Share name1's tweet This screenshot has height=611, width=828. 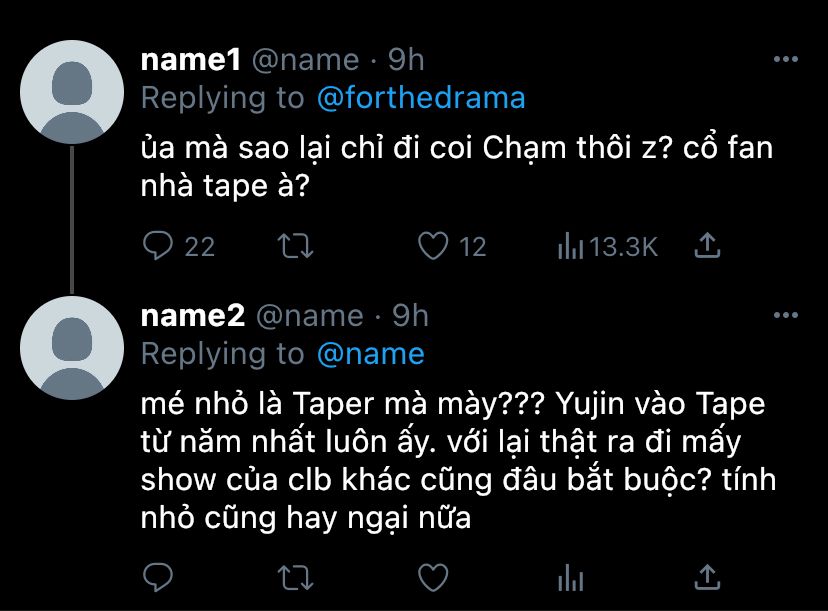pyautogui.click(x=707, y=246)
